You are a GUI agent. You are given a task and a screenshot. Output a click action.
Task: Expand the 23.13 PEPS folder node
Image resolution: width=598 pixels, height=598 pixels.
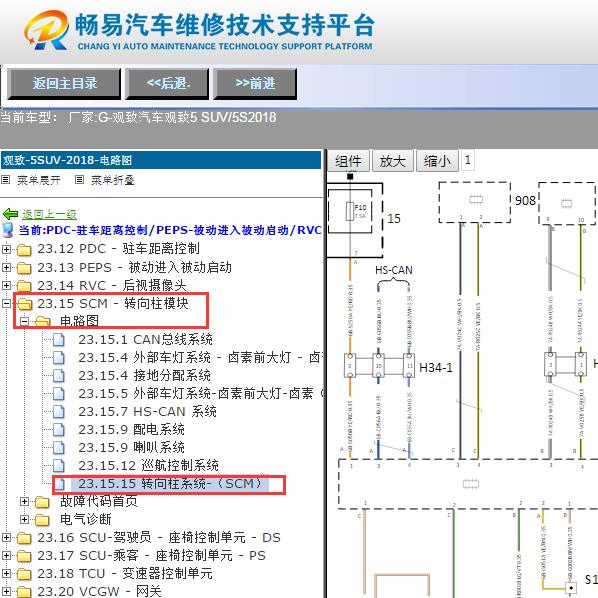pos(6,267)
